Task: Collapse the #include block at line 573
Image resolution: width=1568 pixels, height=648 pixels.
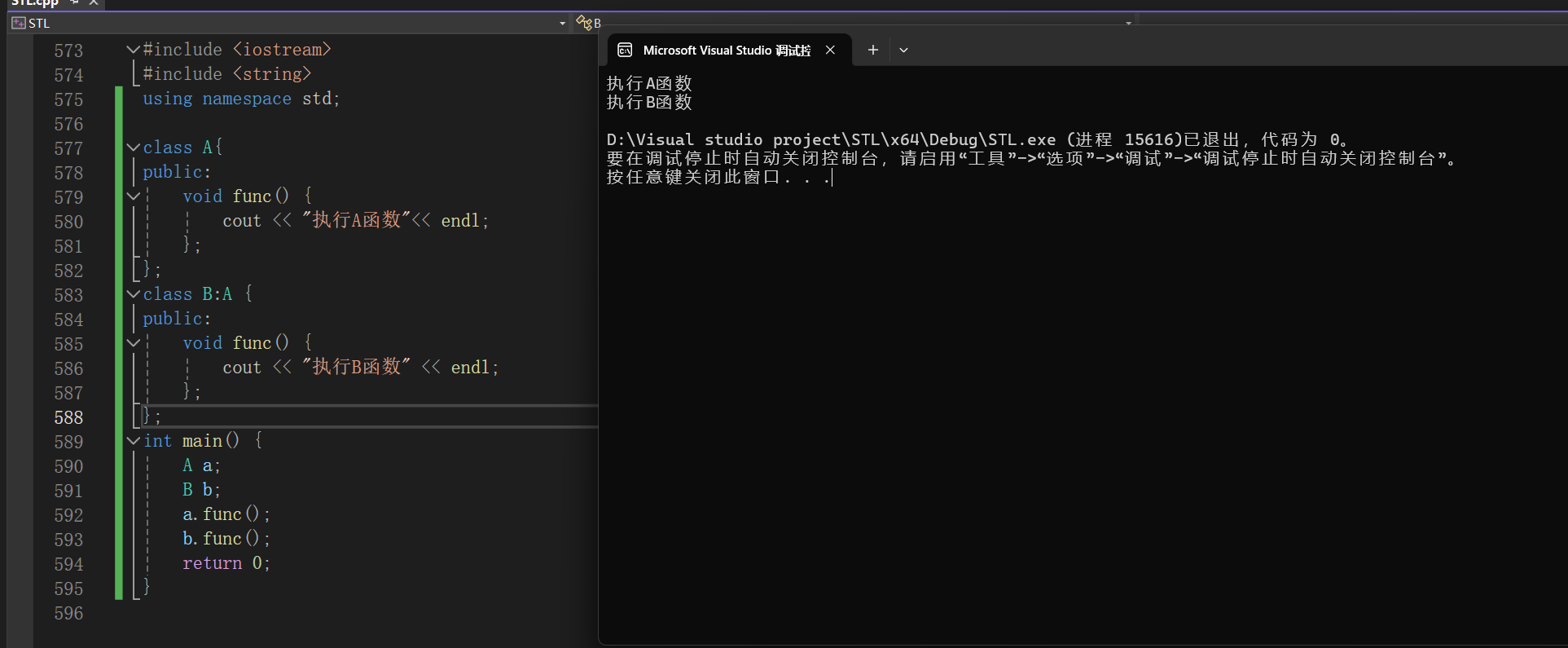Action: coord(134,50)
